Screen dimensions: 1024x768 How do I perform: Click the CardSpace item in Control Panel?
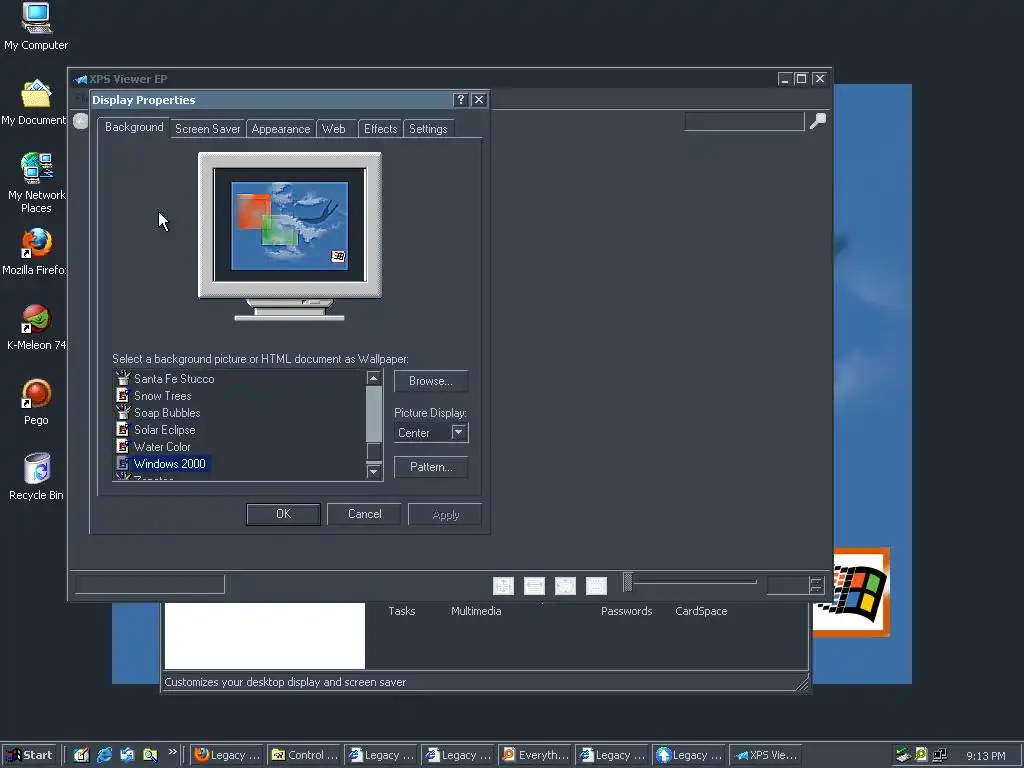701,611
